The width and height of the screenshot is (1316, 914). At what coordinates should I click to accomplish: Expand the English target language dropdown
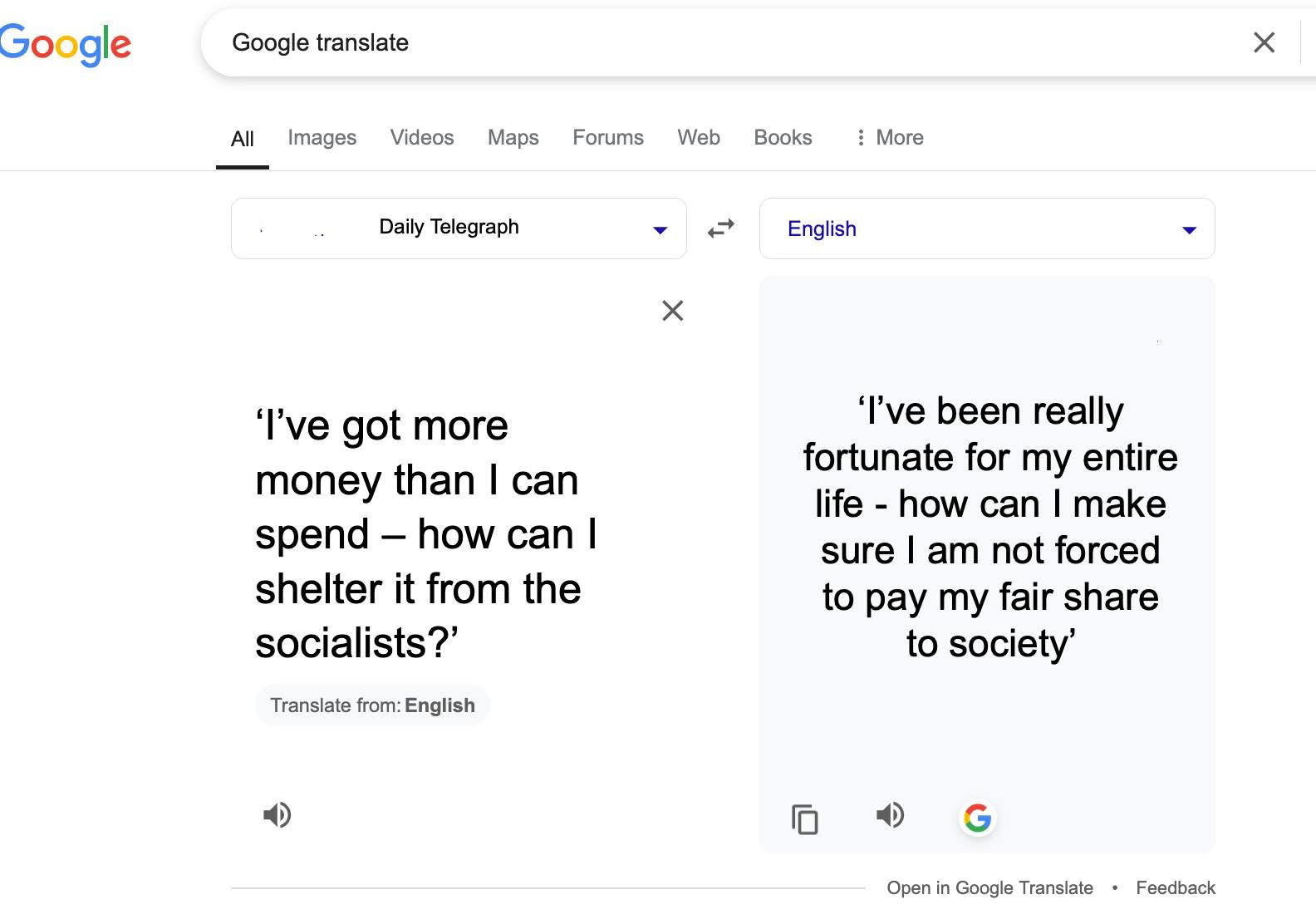987,228
